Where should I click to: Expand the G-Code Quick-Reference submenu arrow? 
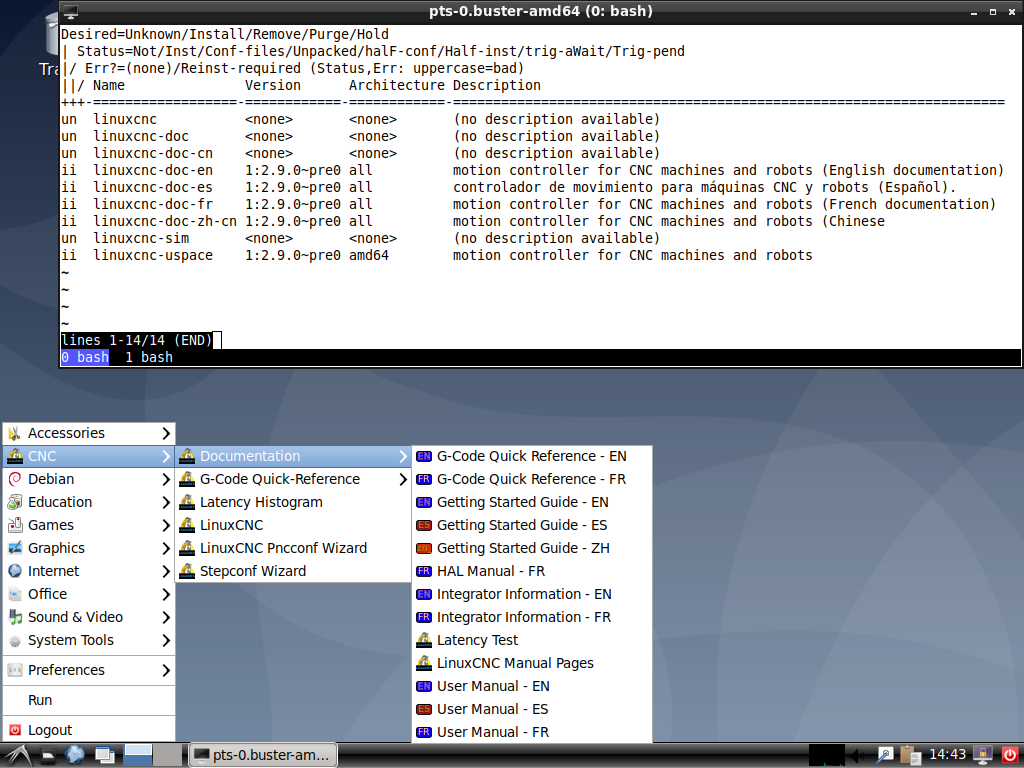click(x=402, y=479)
